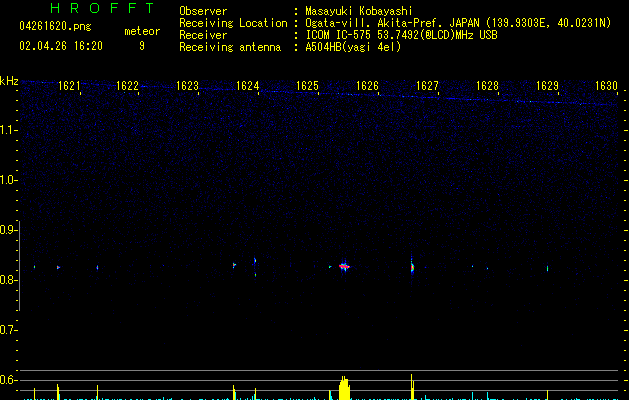Click the green meteor label
The width and height of the screenshot is (629, 400).
pyautogui.click(x=142, y=31)
